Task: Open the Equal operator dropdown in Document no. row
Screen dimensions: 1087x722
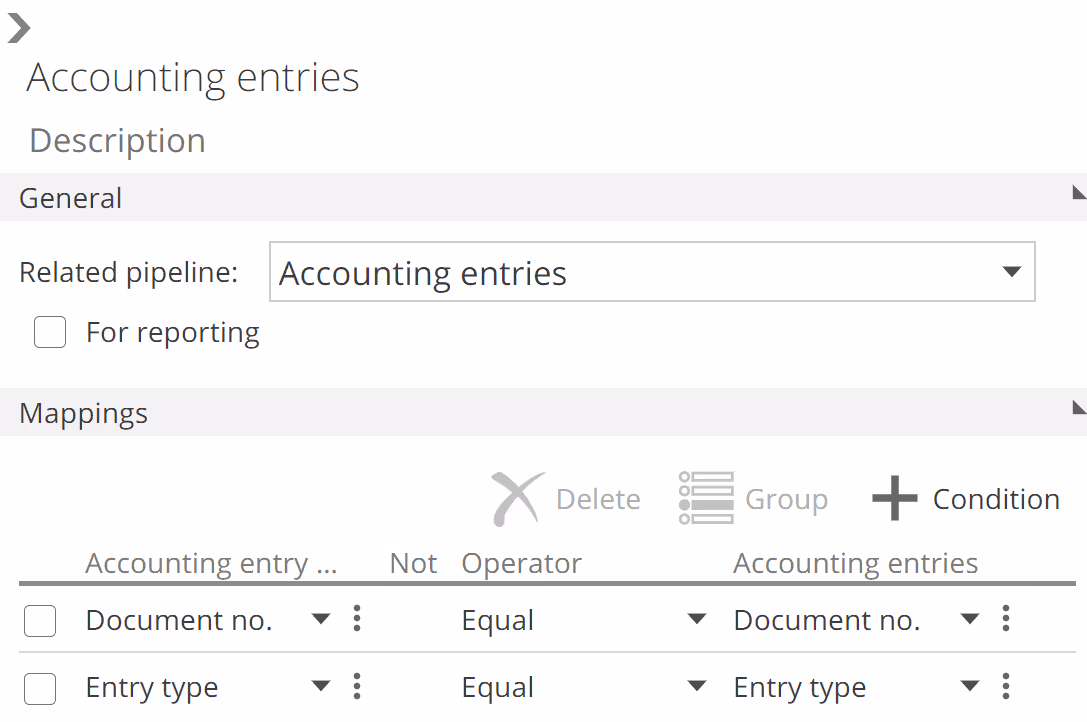Action: pyautogui.click(x=697, y=620)
